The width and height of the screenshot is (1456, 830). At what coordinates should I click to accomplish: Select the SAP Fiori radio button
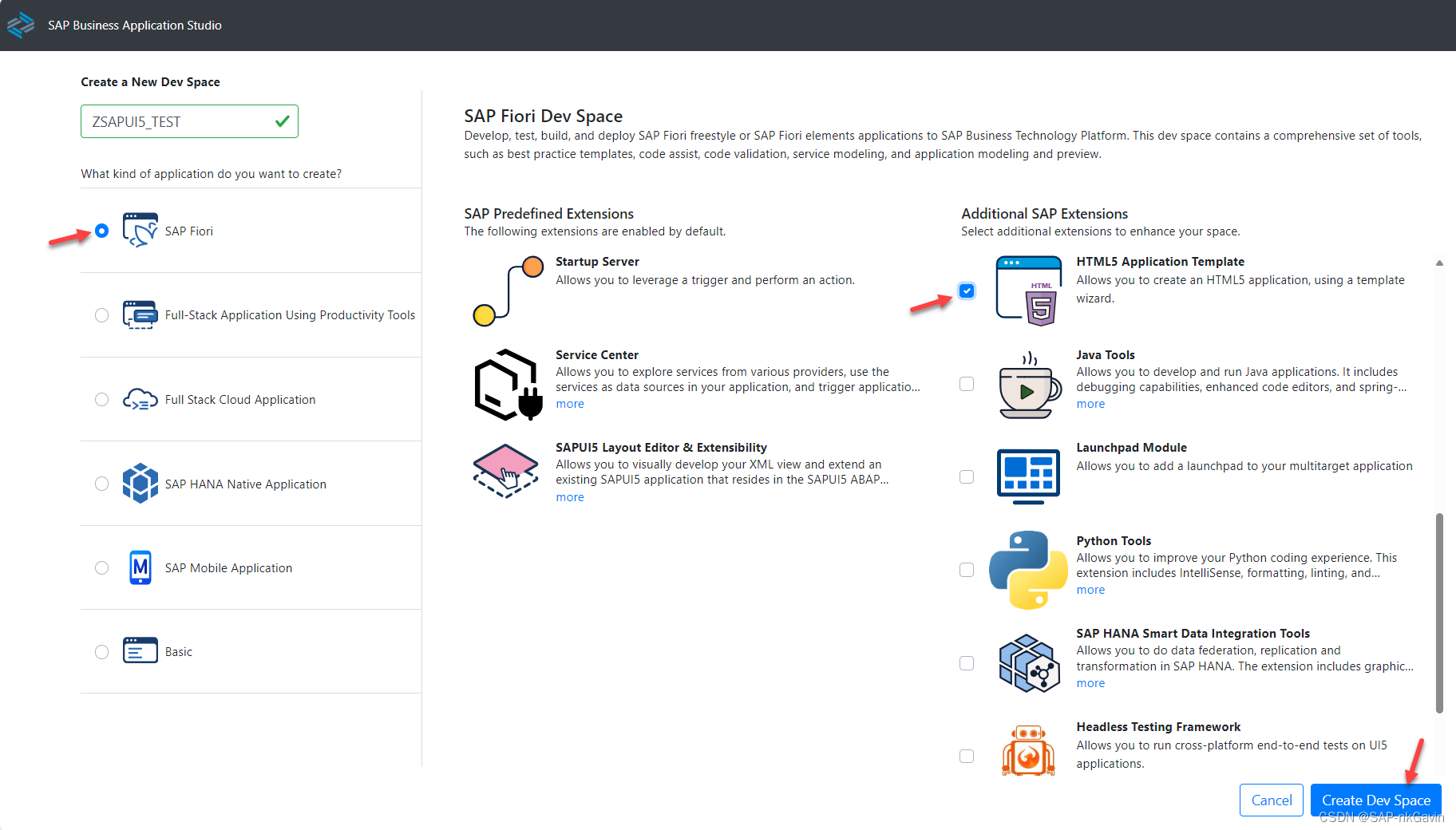(101, 231)
